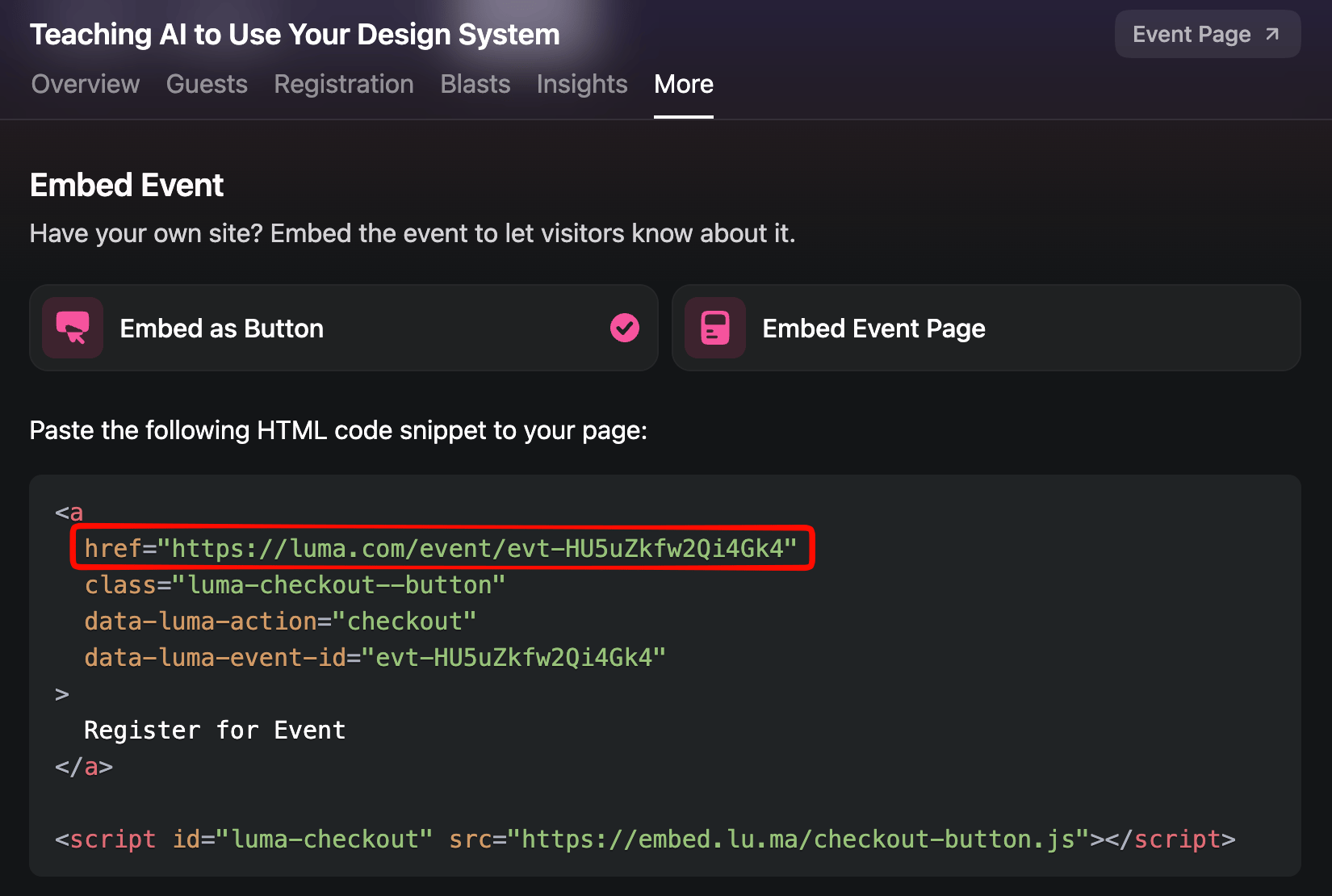Click the Register for Event text in code
Viewport: 1332px width, 896px height.
(215, 731)
